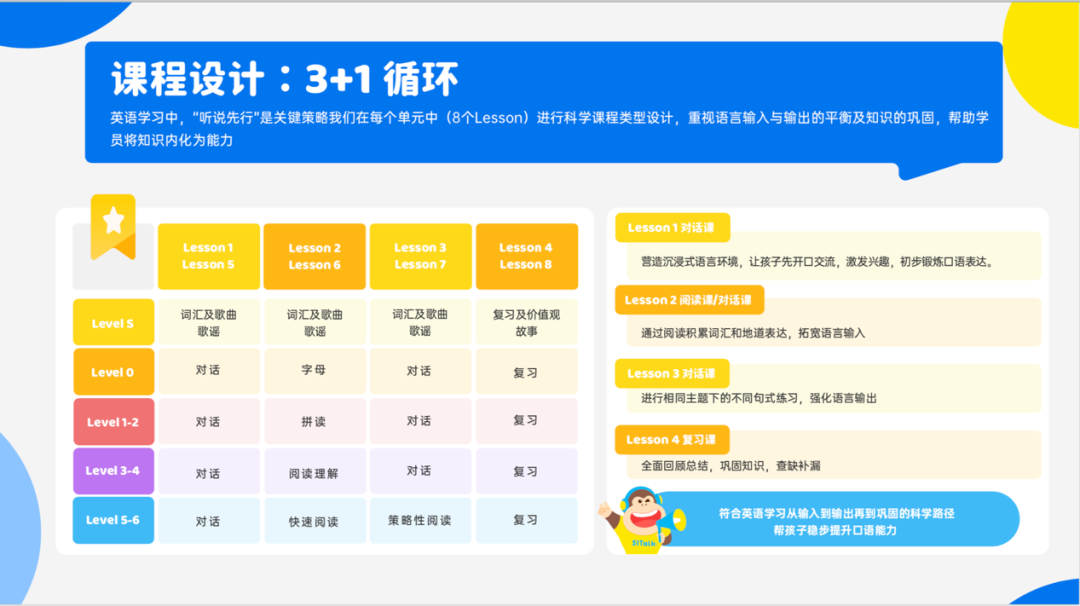Screen dimensions: 1080x606
Task: Click the subtitle paragraph starting with "英语学习中"
Action: (x=549, y=129)
